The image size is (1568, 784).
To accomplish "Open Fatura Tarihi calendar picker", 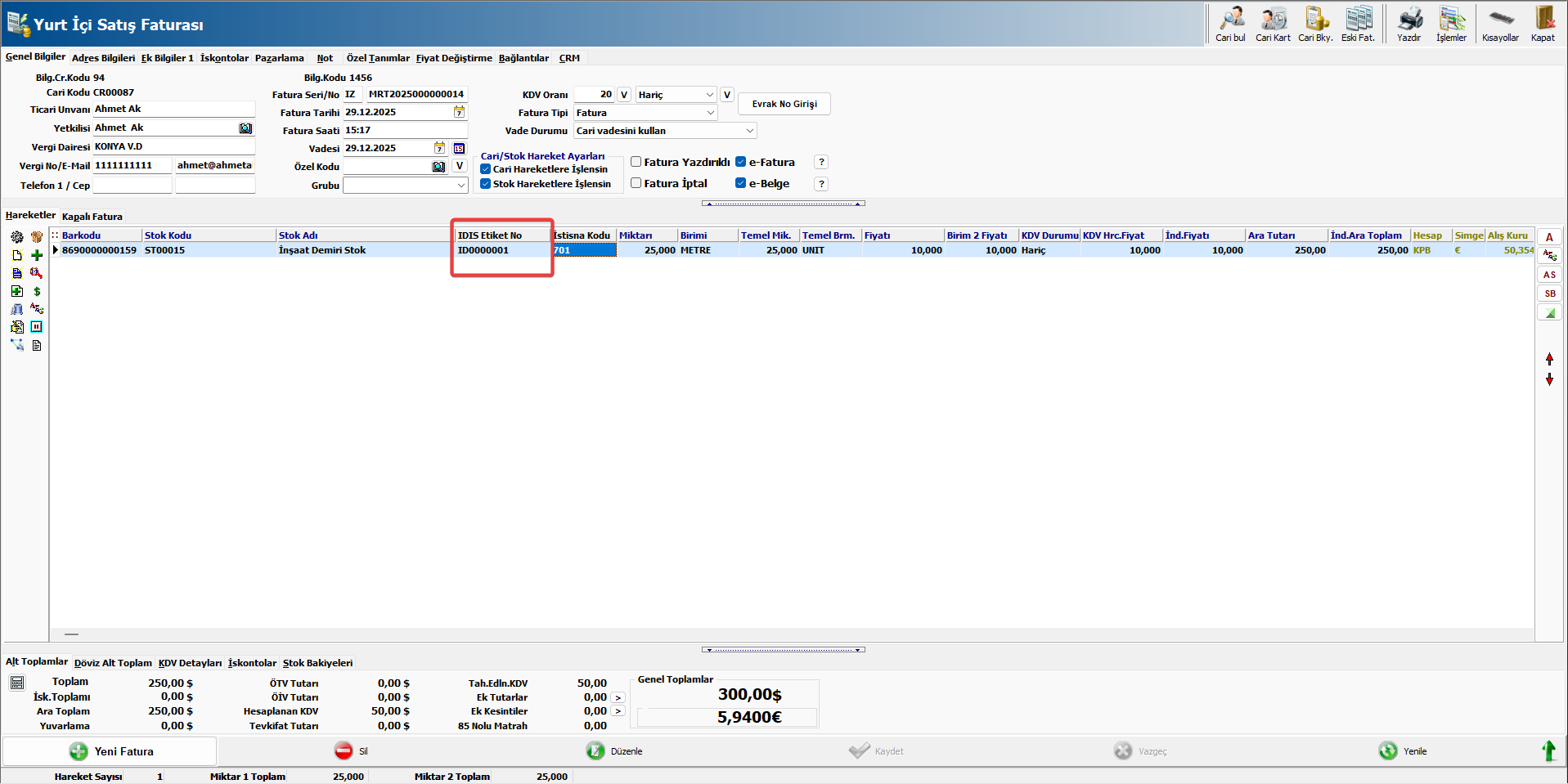I will [x=459, y=112].
